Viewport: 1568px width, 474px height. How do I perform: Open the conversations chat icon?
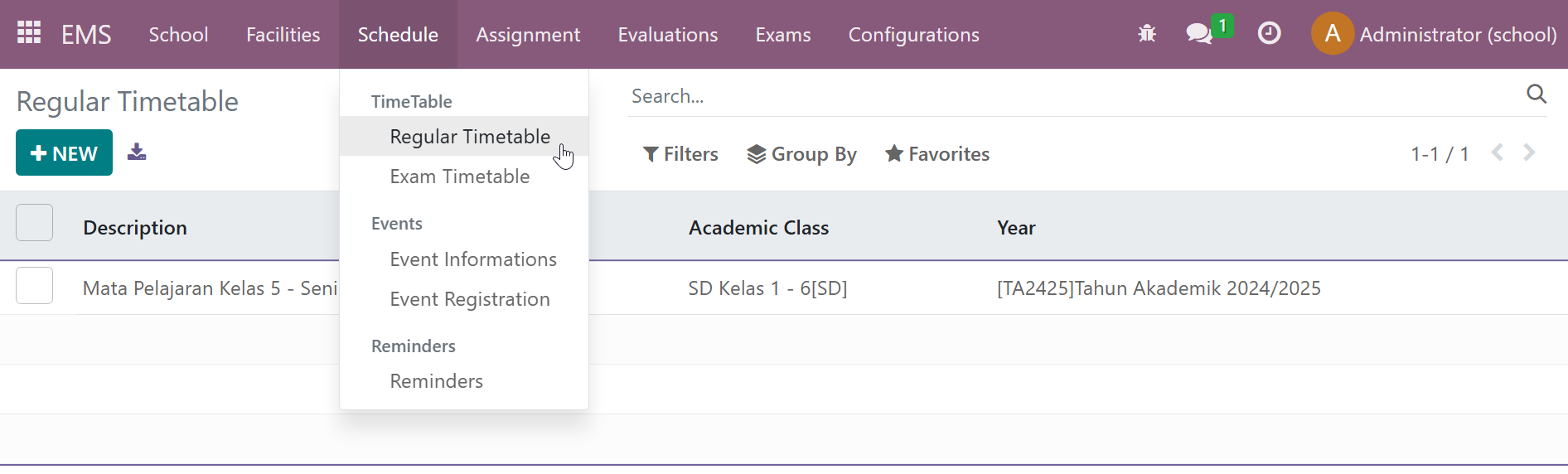tap(1198, 34)
